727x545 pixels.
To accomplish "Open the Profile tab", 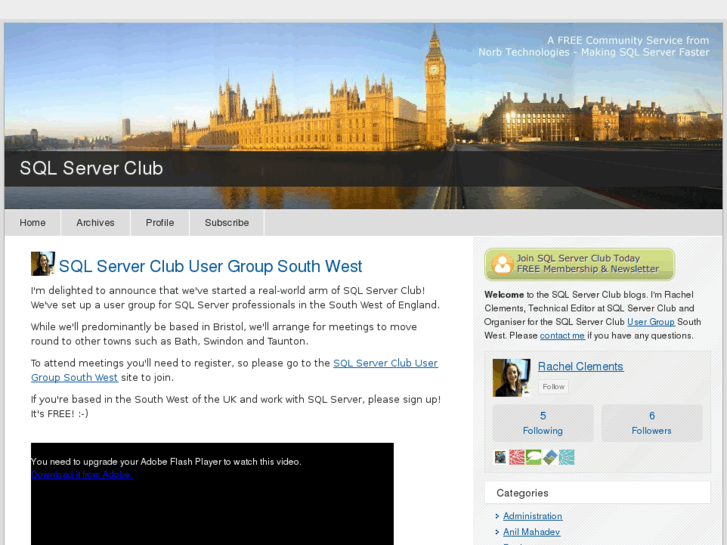I will (x=160, y=223).
